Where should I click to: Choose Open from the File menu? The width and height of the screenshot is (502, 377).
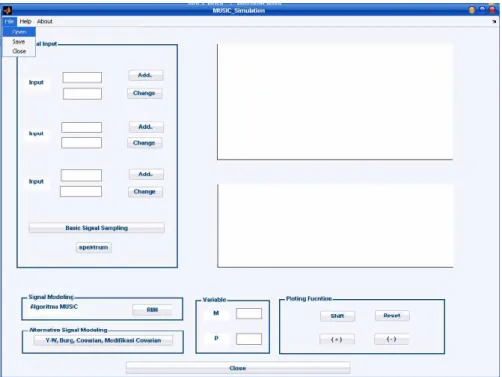point(19,32)
